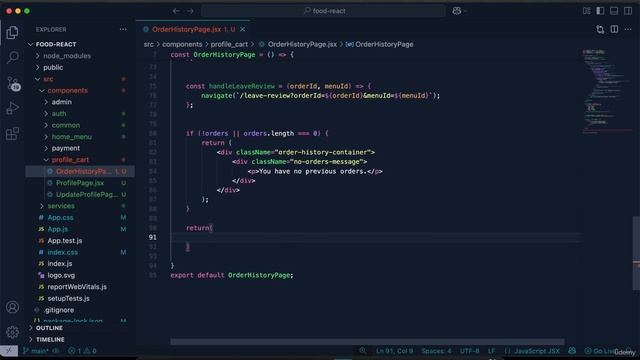Click the food-react command center search box

(x=324, y=11)
